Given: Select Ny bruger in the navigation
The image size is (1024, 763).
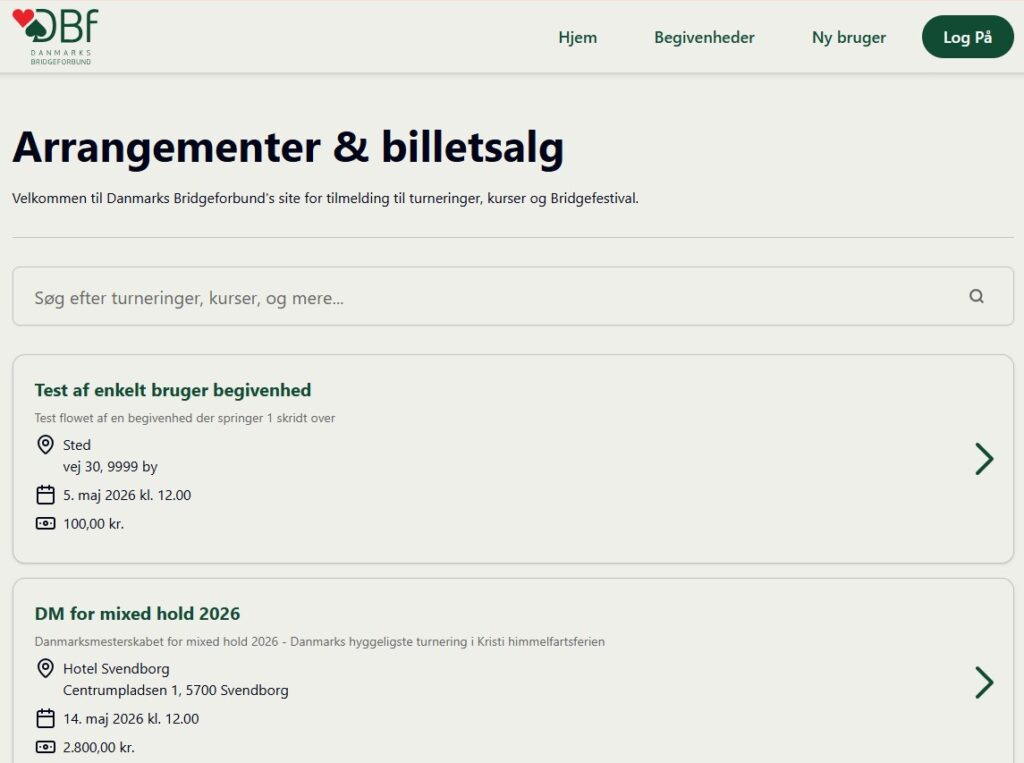Looking at the screenshot, I should (848, 37).
